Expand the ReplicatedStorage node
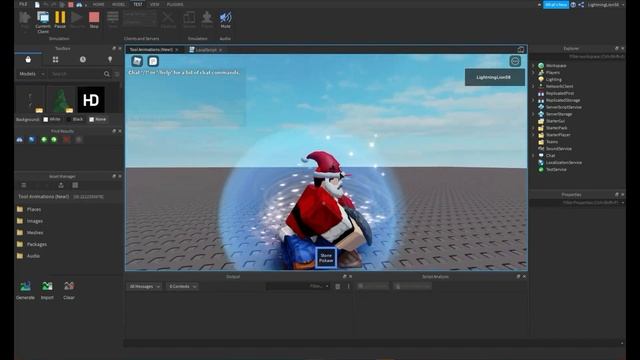640x360 pixels. 533,100
